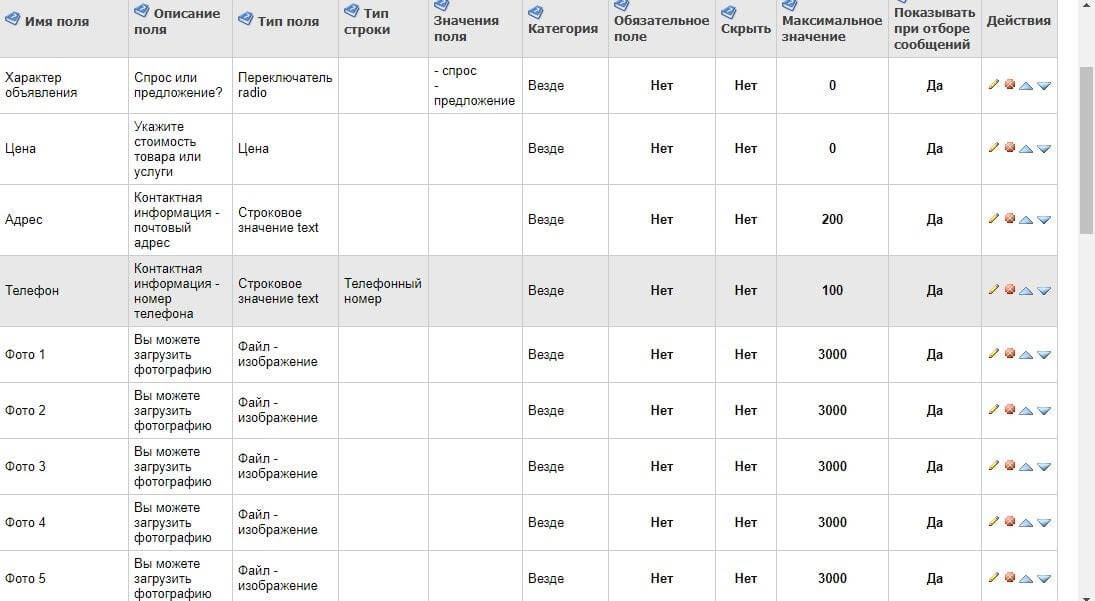
Task: Open help icon above Категория header
Action: coord(536,12)
